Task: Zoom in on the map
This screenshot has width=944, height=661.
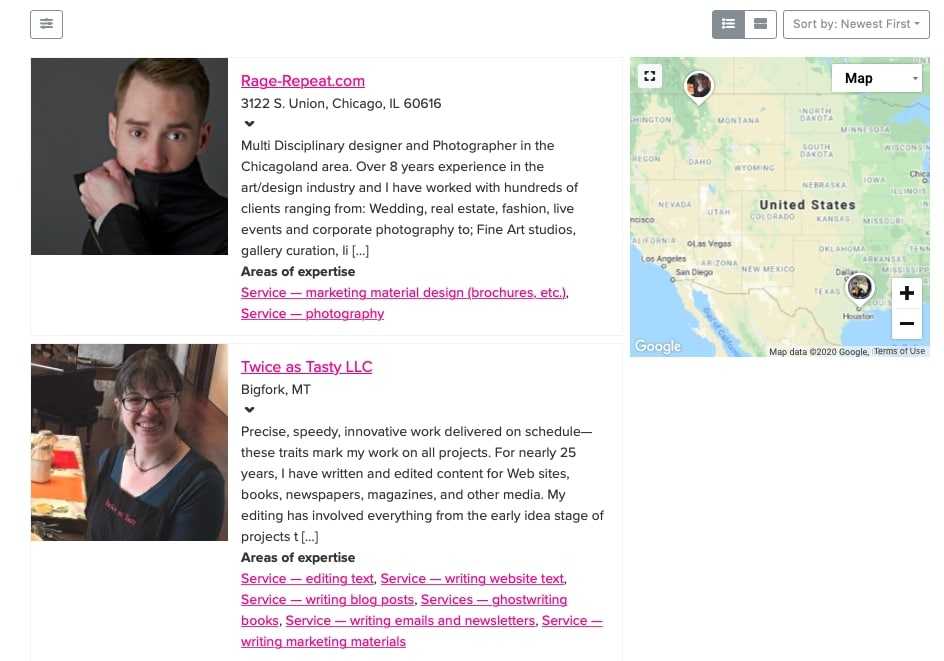Action: point(907,293)
